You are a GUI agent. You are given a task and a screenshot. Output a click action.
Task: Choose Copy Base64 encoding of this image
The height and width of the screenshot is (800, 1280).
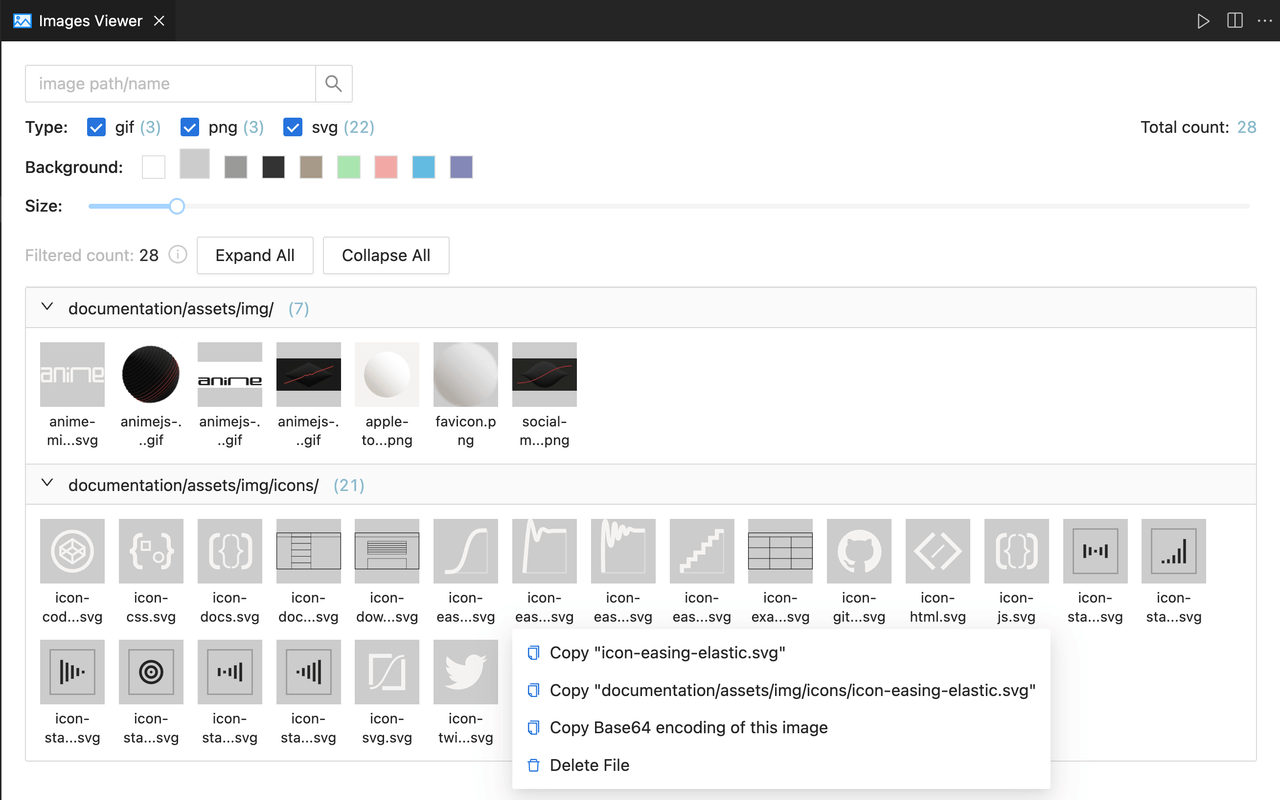[688, 728]
